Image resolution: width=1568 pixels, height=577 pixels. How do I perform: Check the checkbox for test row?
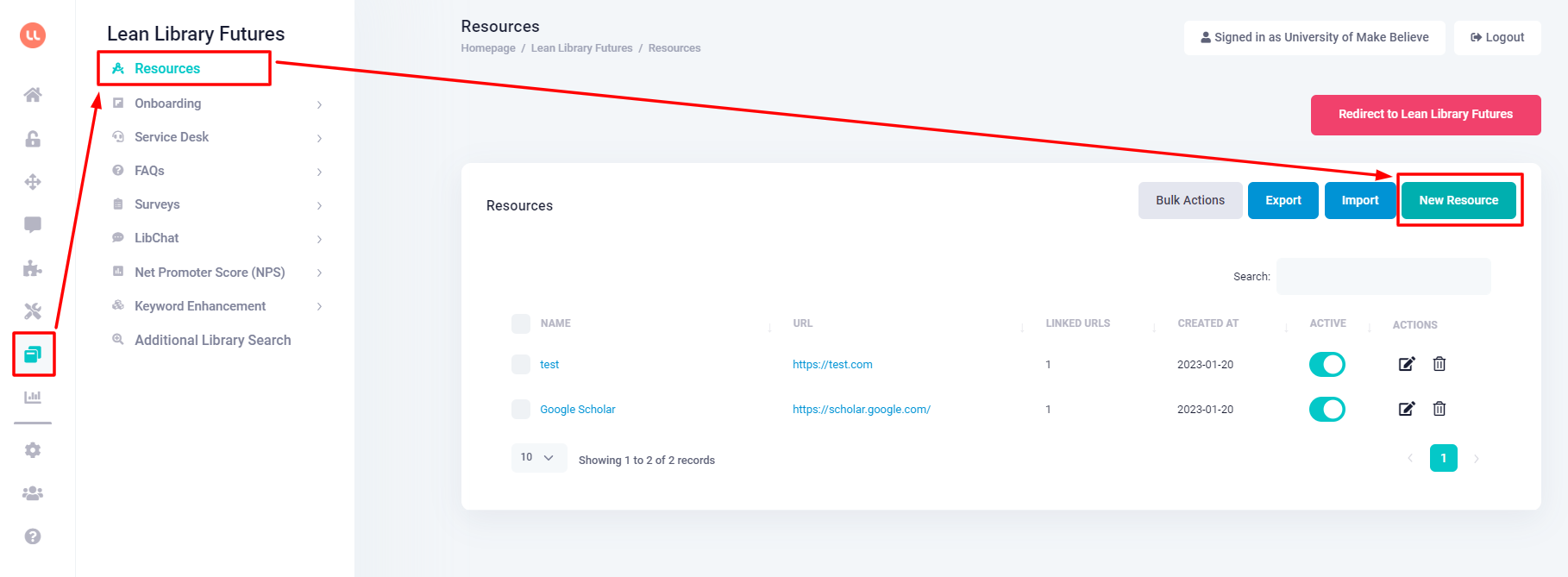click(x=521, y=364)
